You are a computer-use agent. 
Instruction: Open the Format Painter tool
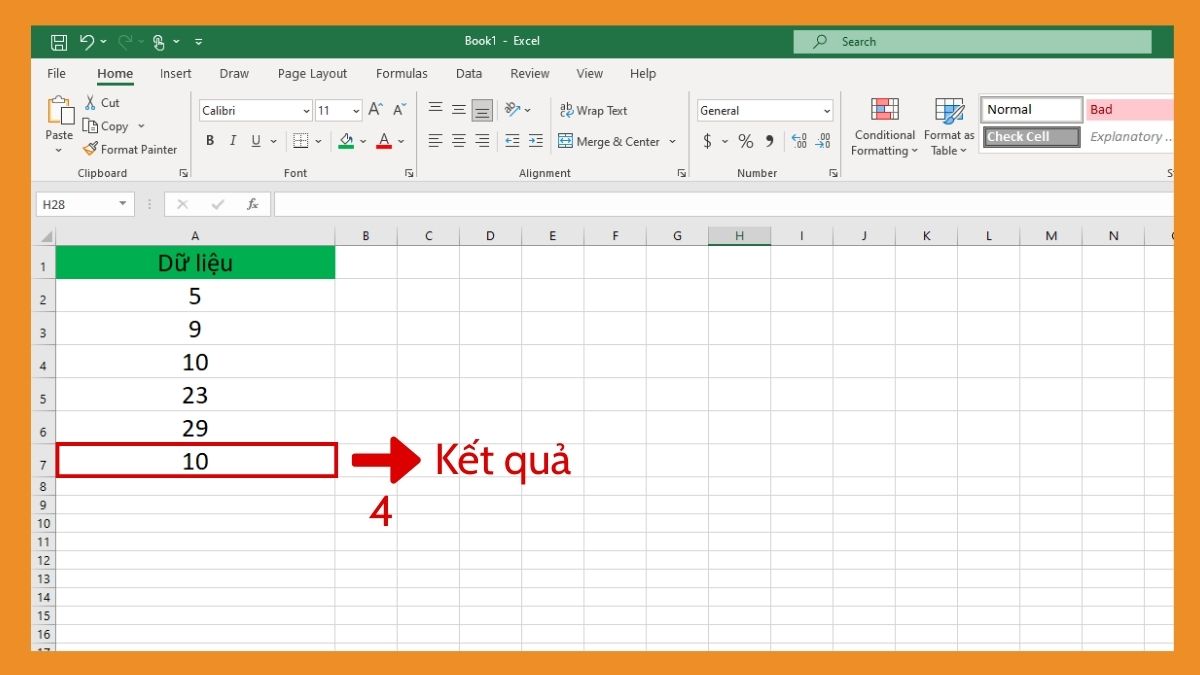[x=130, y=149]
